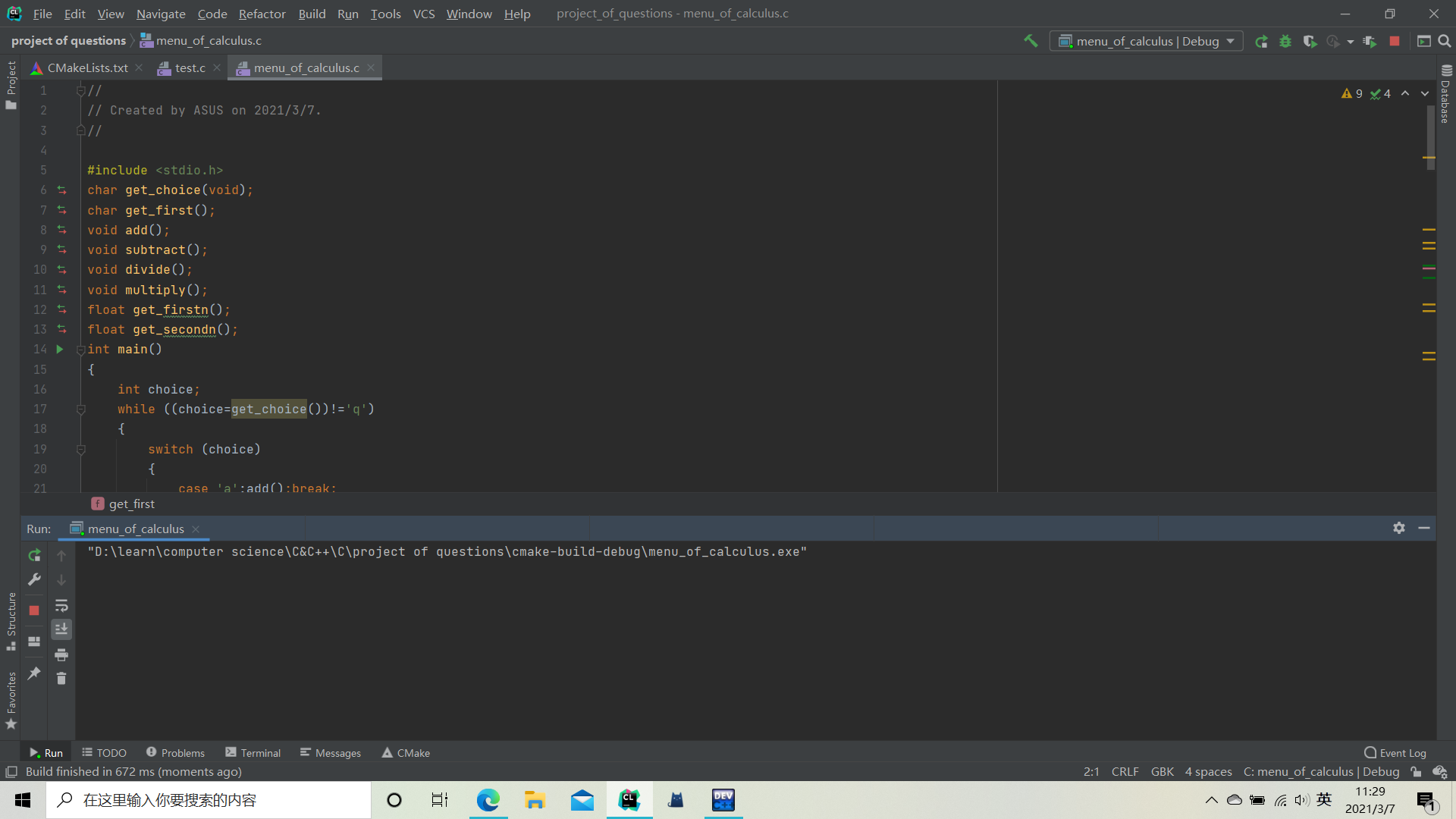Click the read-only lock icon in status bar
The height and width of the screenshot is (819, 1456).
(1416, 772)
